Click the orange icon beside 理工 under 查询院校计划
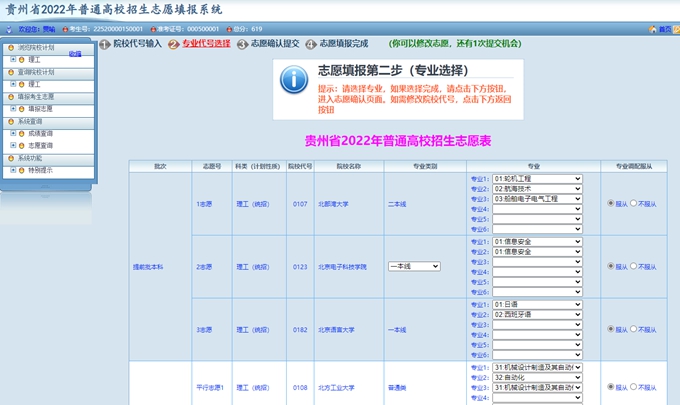Screen dimensions: 680x405 point(21,84)
